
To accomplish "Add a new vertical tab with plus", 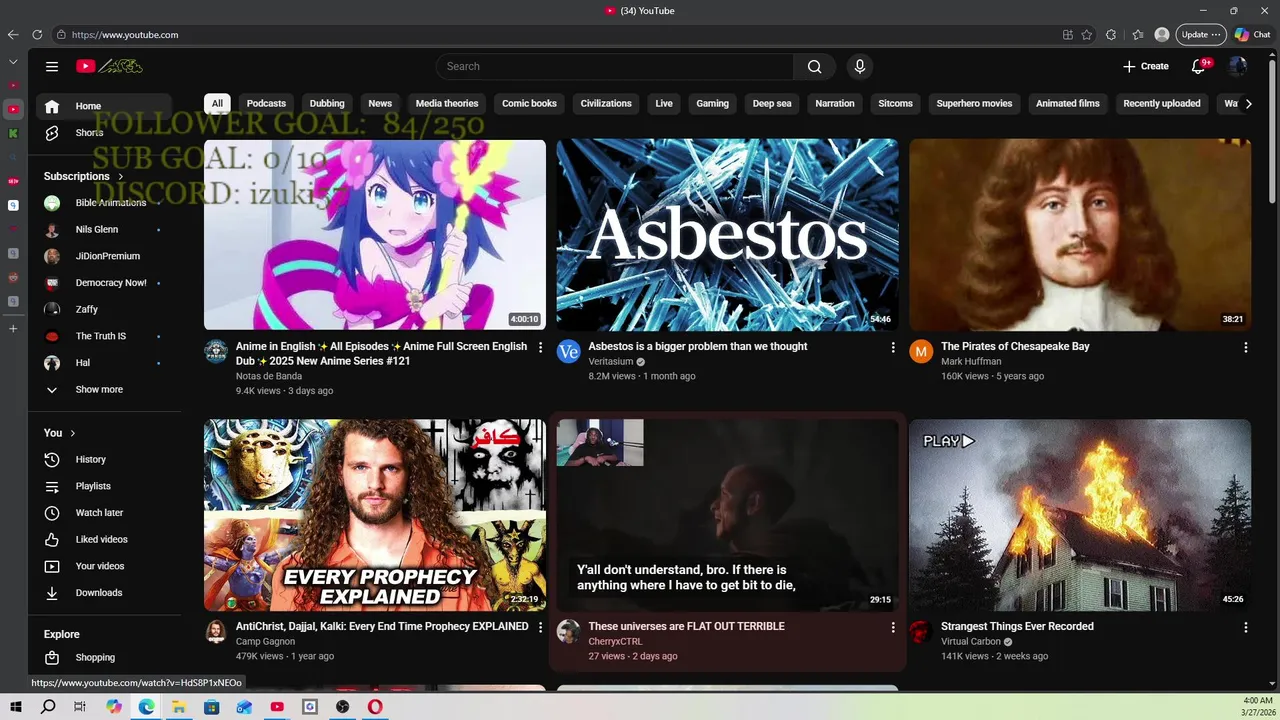I will coord(13,329).
